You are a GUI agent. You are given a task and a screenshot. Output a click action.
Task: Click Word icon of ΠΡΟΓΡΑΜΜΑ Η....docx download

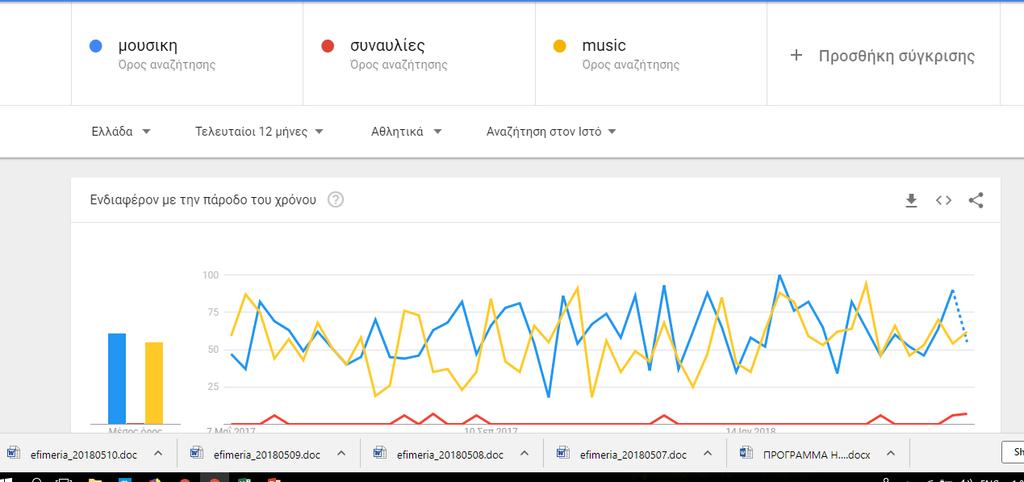[746, 453]
